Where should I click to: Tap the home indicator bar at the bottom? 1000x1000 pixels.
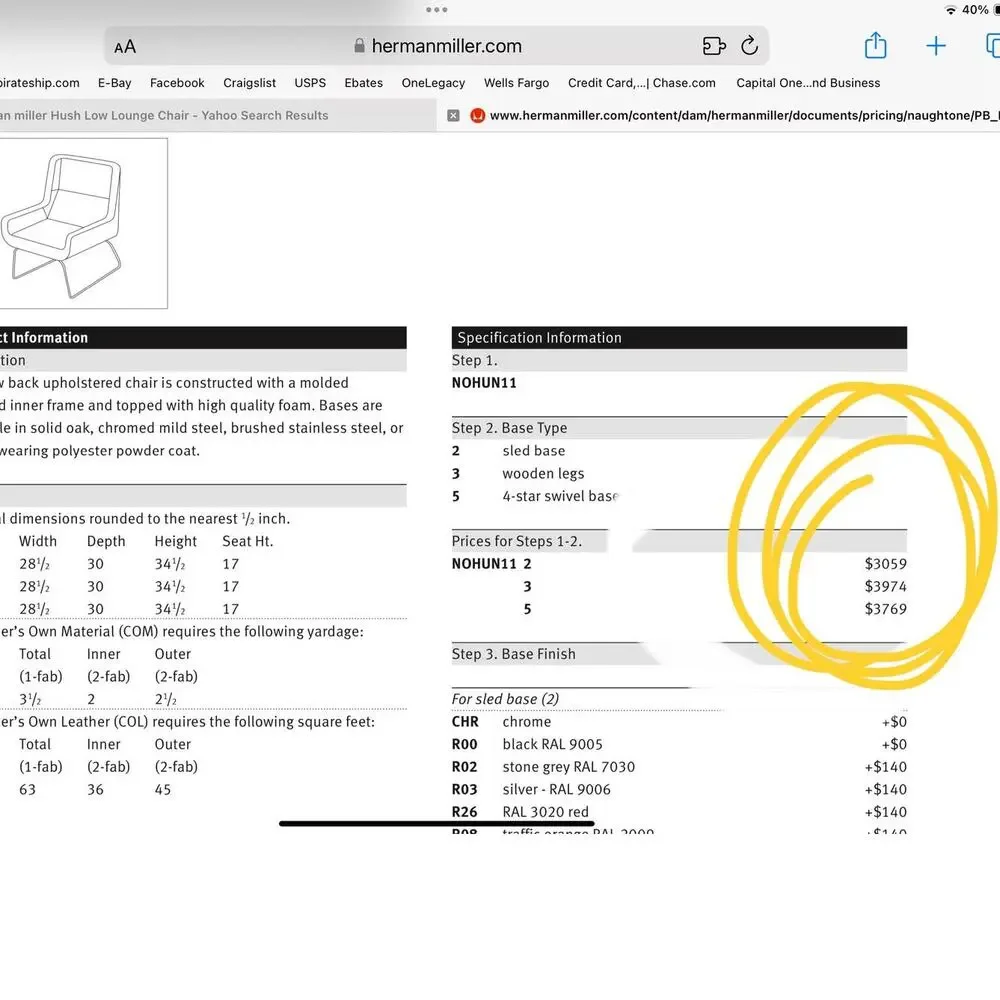[437, 823]
